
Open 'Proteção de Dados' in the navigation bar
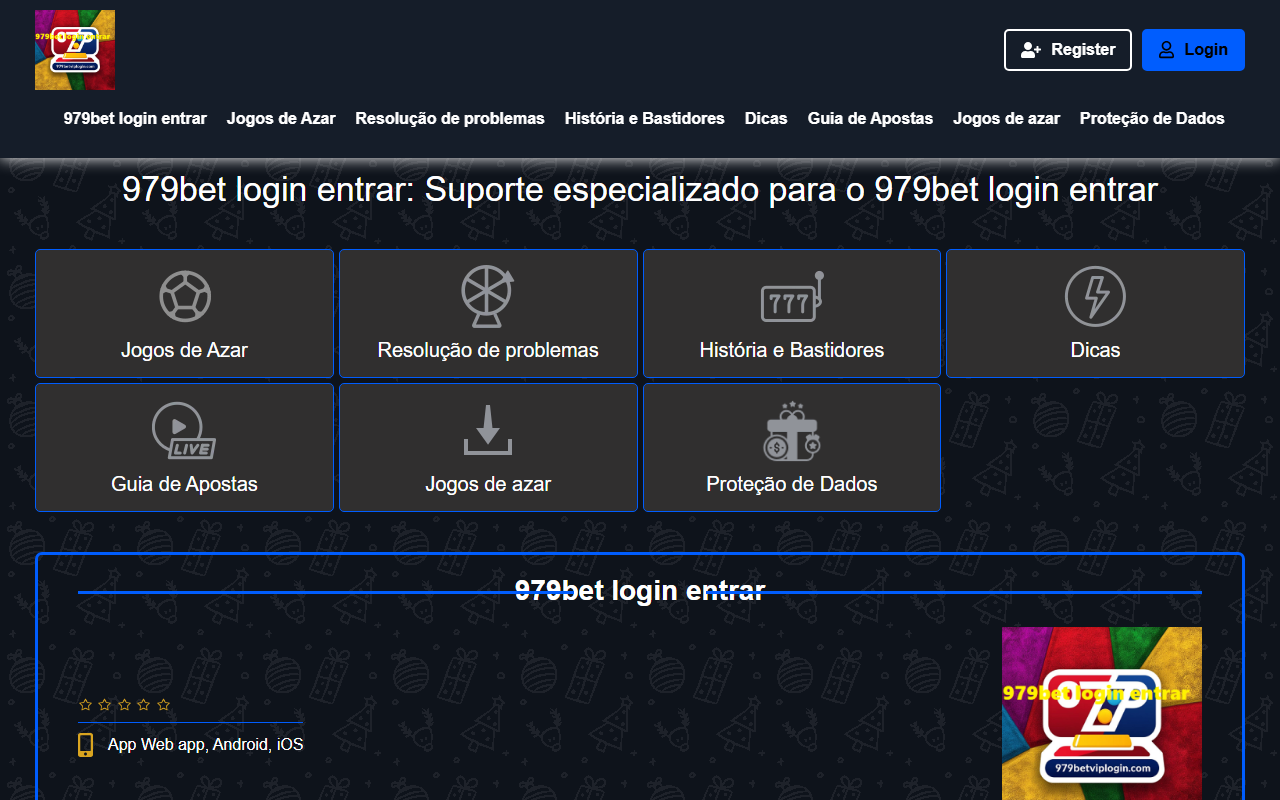(x=1152, y=118)
